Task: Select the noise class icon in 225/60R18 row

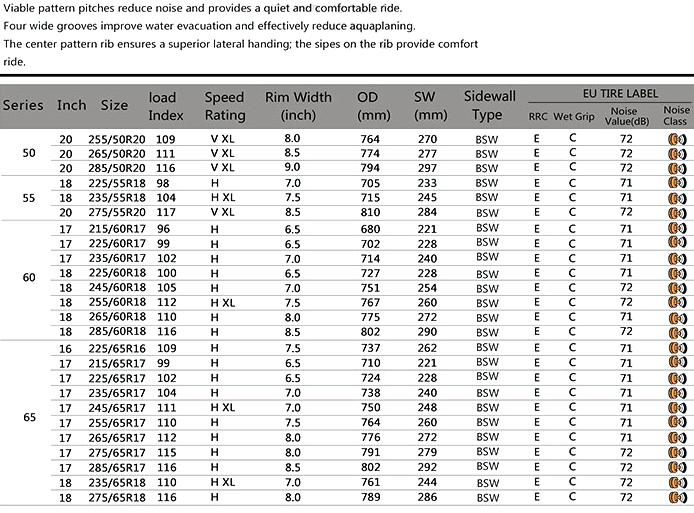Action: click(x=677, y=274)
